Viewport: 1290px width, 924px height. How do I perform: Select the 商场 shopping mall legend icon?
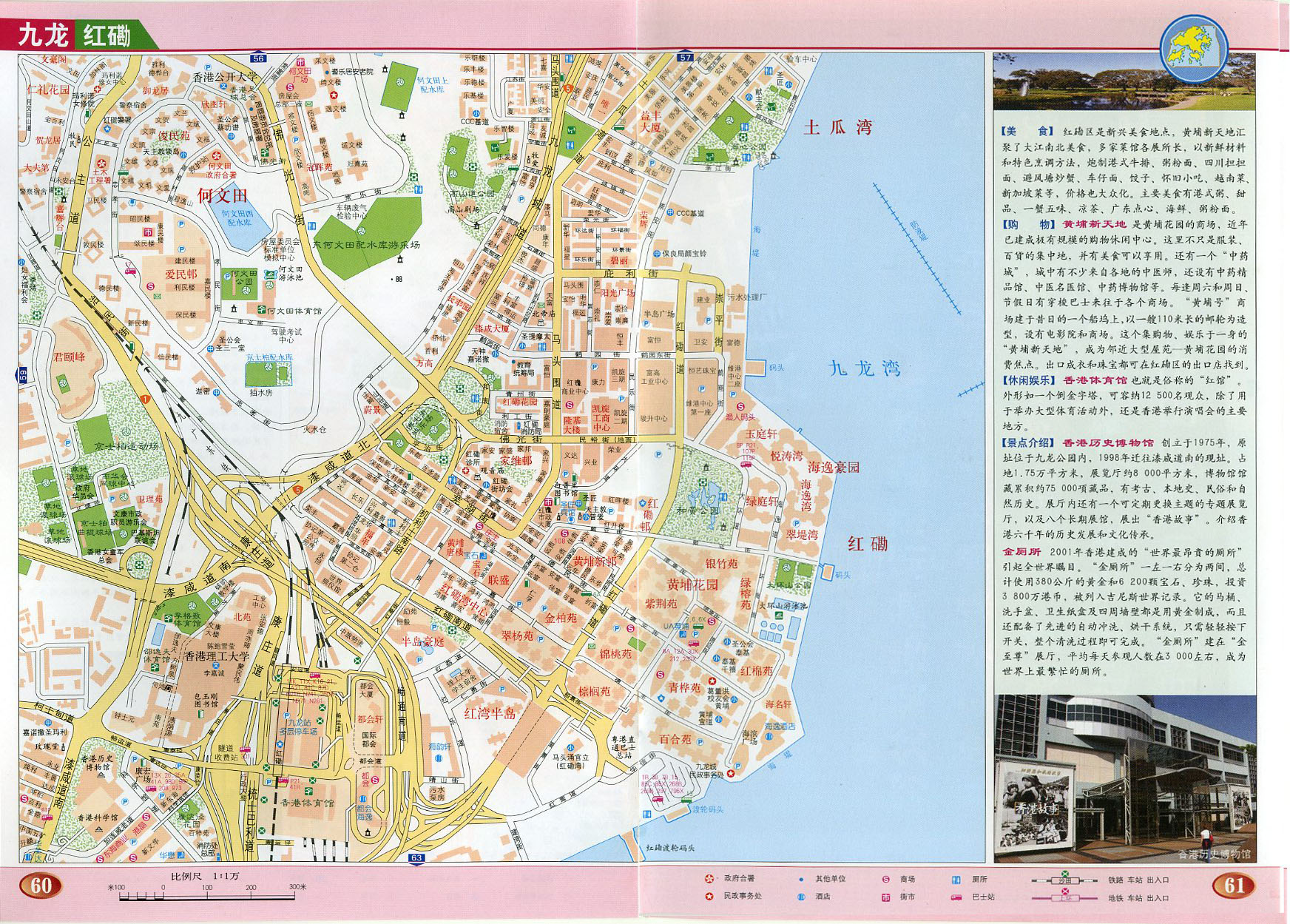pos(885,879)
